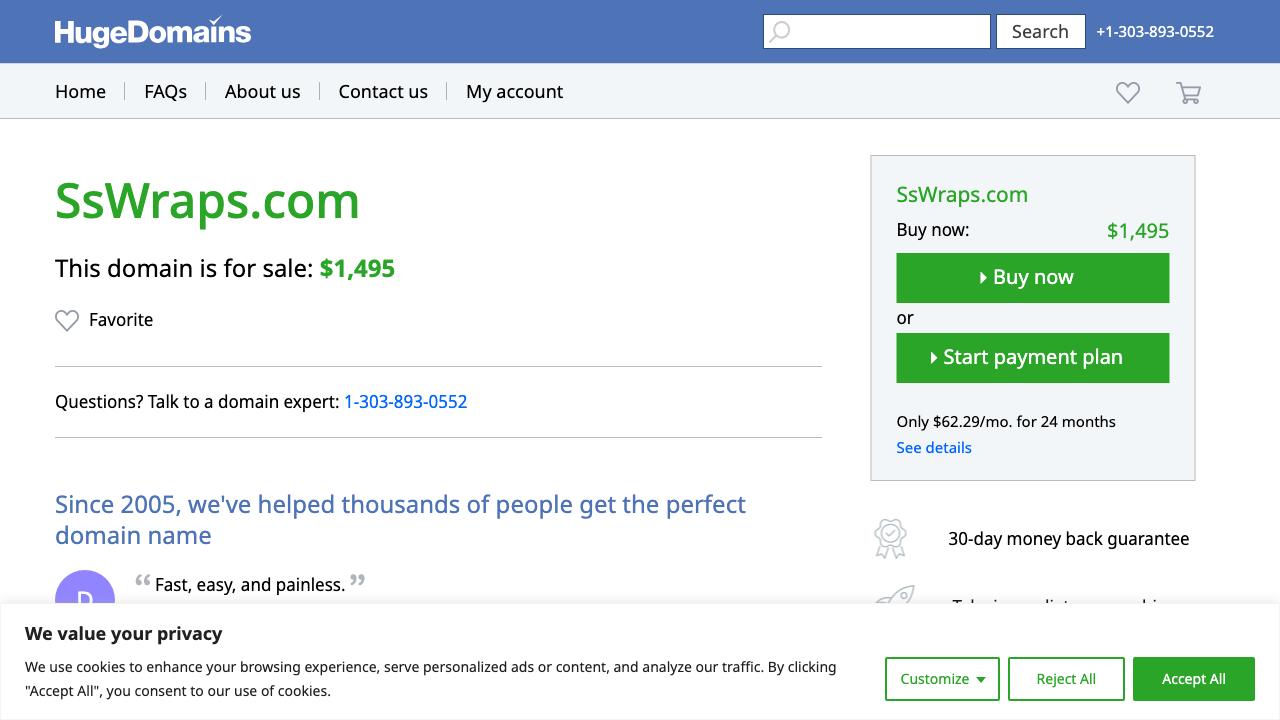Accept all cookies

pos(1193,679)
